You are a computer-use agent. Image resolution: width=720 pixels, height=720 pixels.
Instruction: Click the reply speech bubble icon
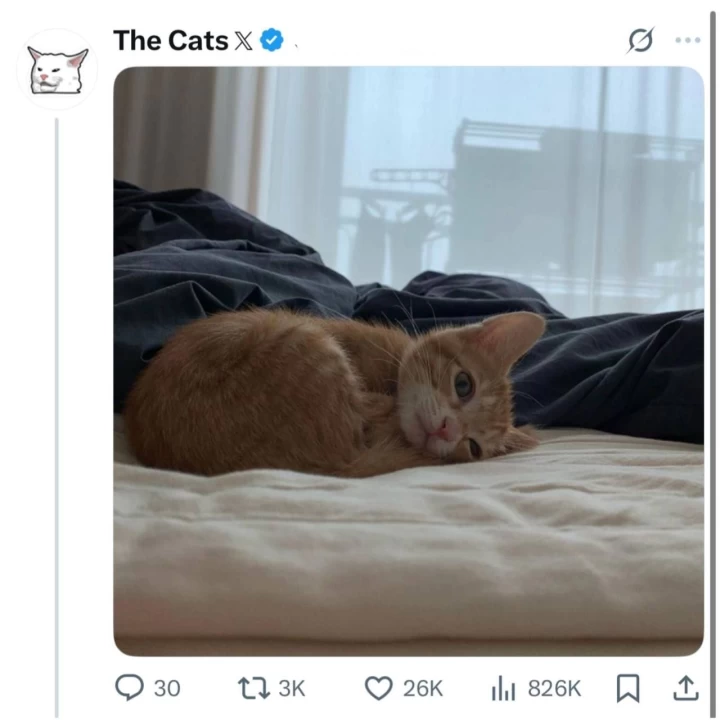tap(130, 687)
